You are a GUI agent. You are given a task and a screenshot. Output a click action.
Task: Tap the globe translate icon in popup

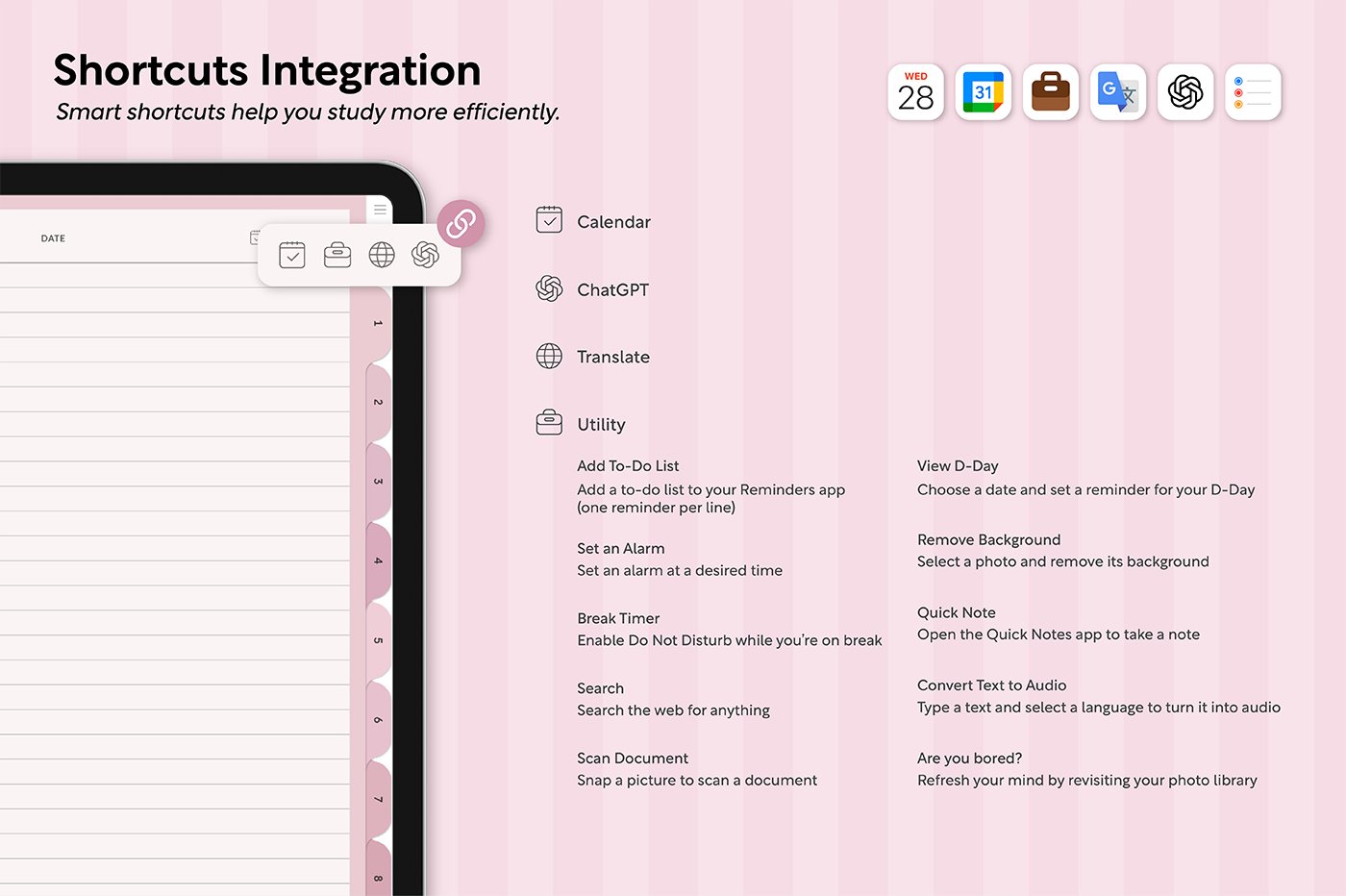click(382, 255)
